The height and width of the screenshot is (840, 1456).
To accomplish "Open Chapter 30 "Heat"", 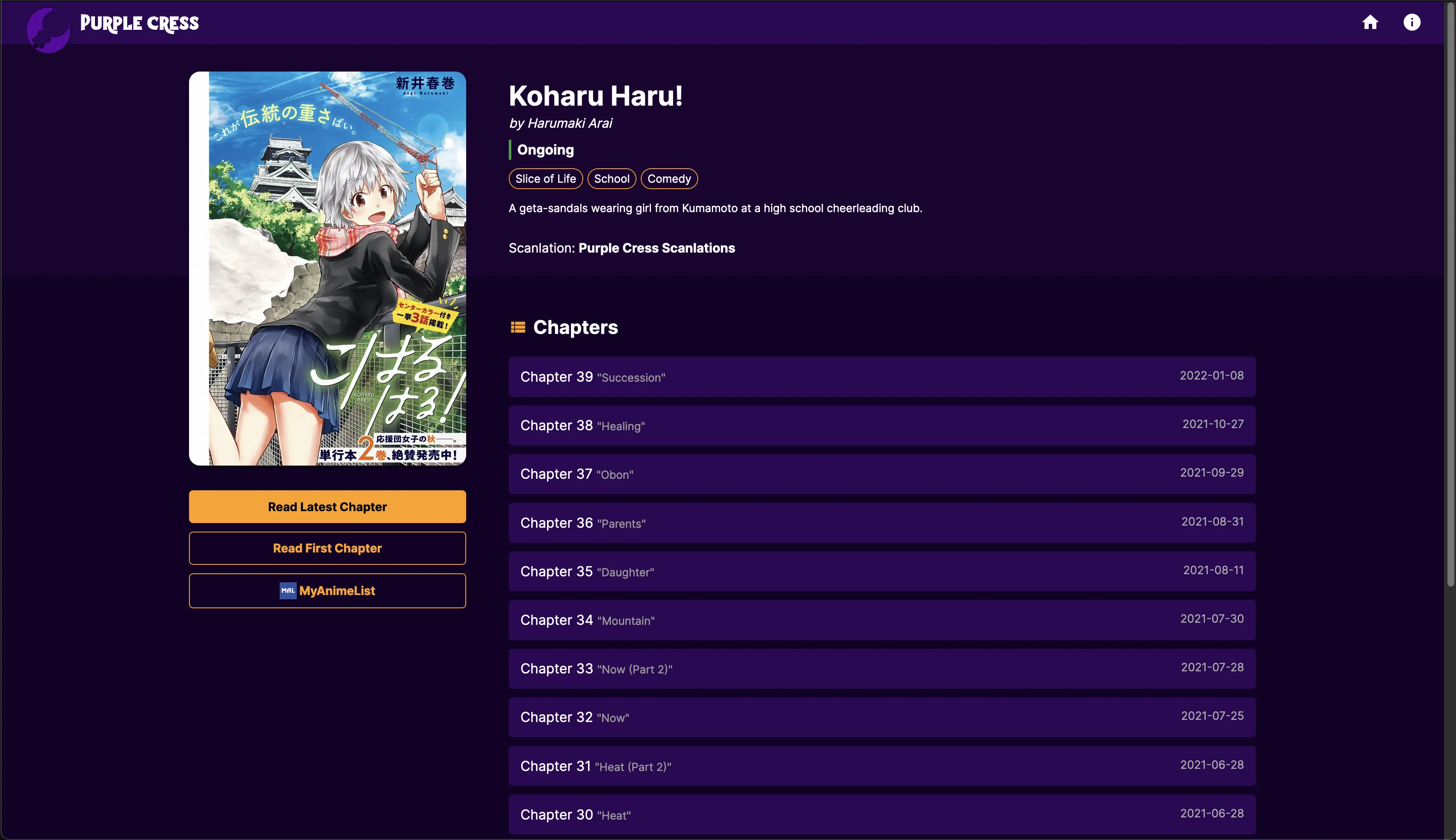I will 881,814.
